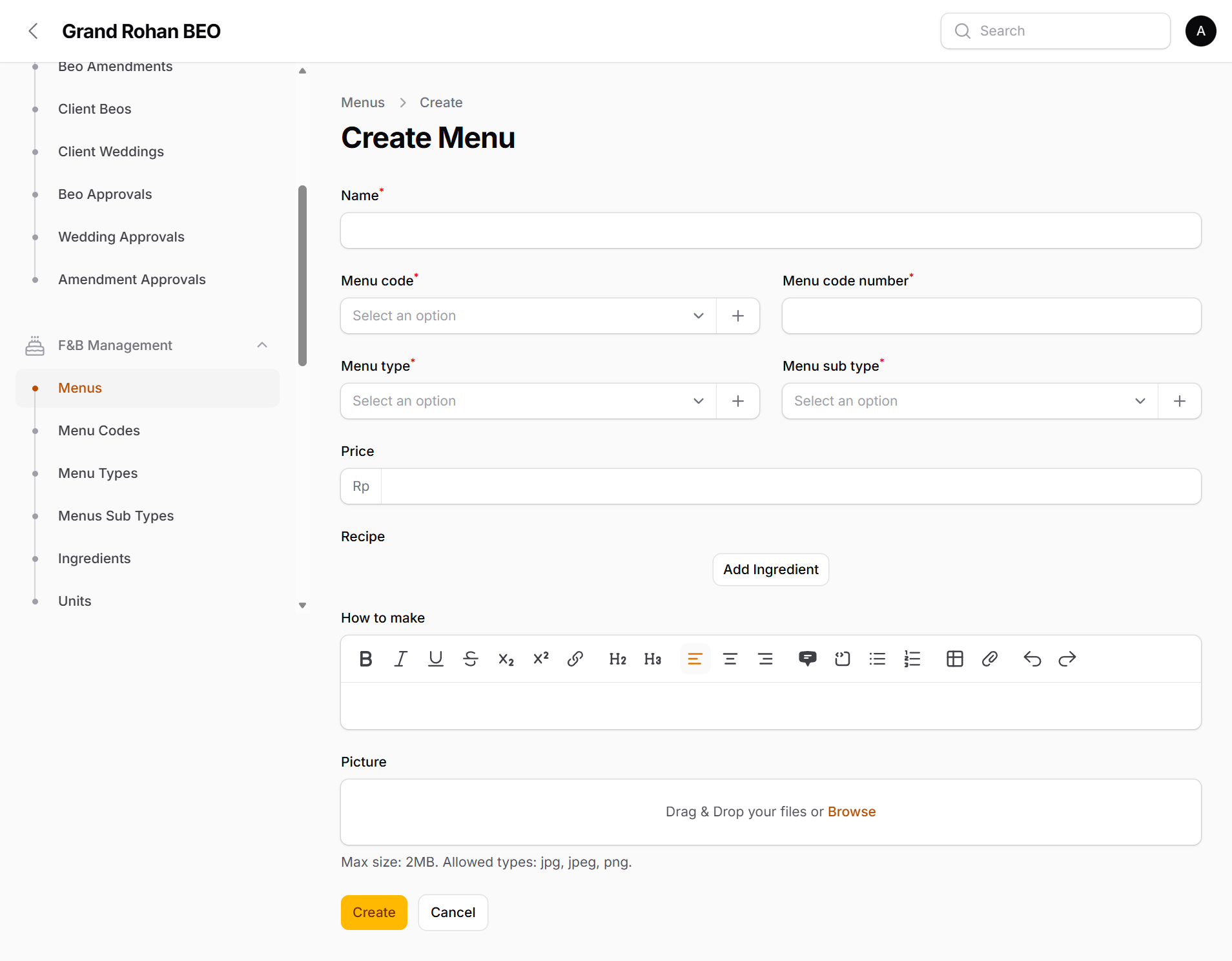Toggle bold formatting in editor
The image size is (1232, 961).
click(x=365, y=659)
